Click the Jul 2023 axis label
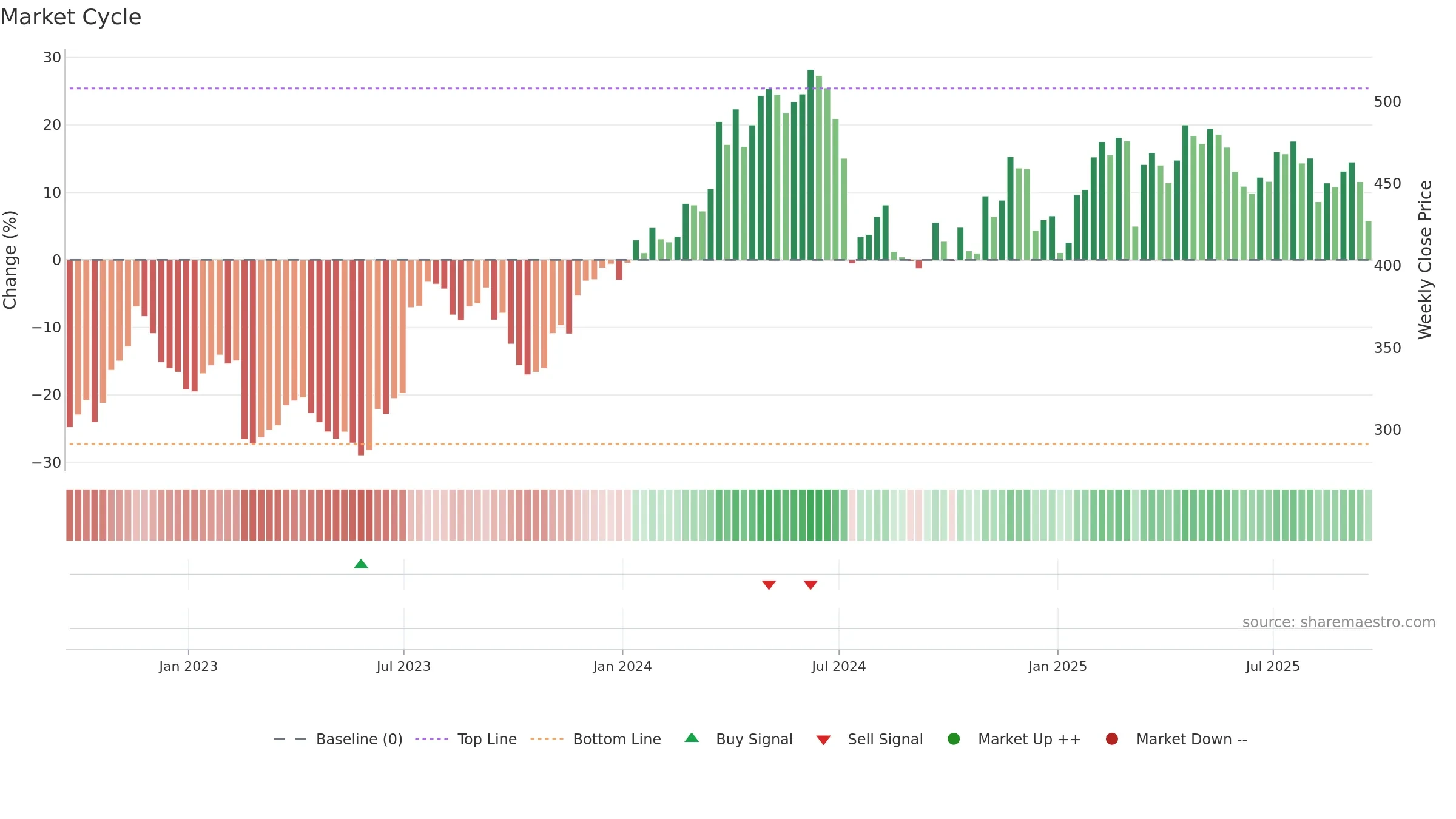The height and width of the screenshot is (819, 1456). point(403,667)
